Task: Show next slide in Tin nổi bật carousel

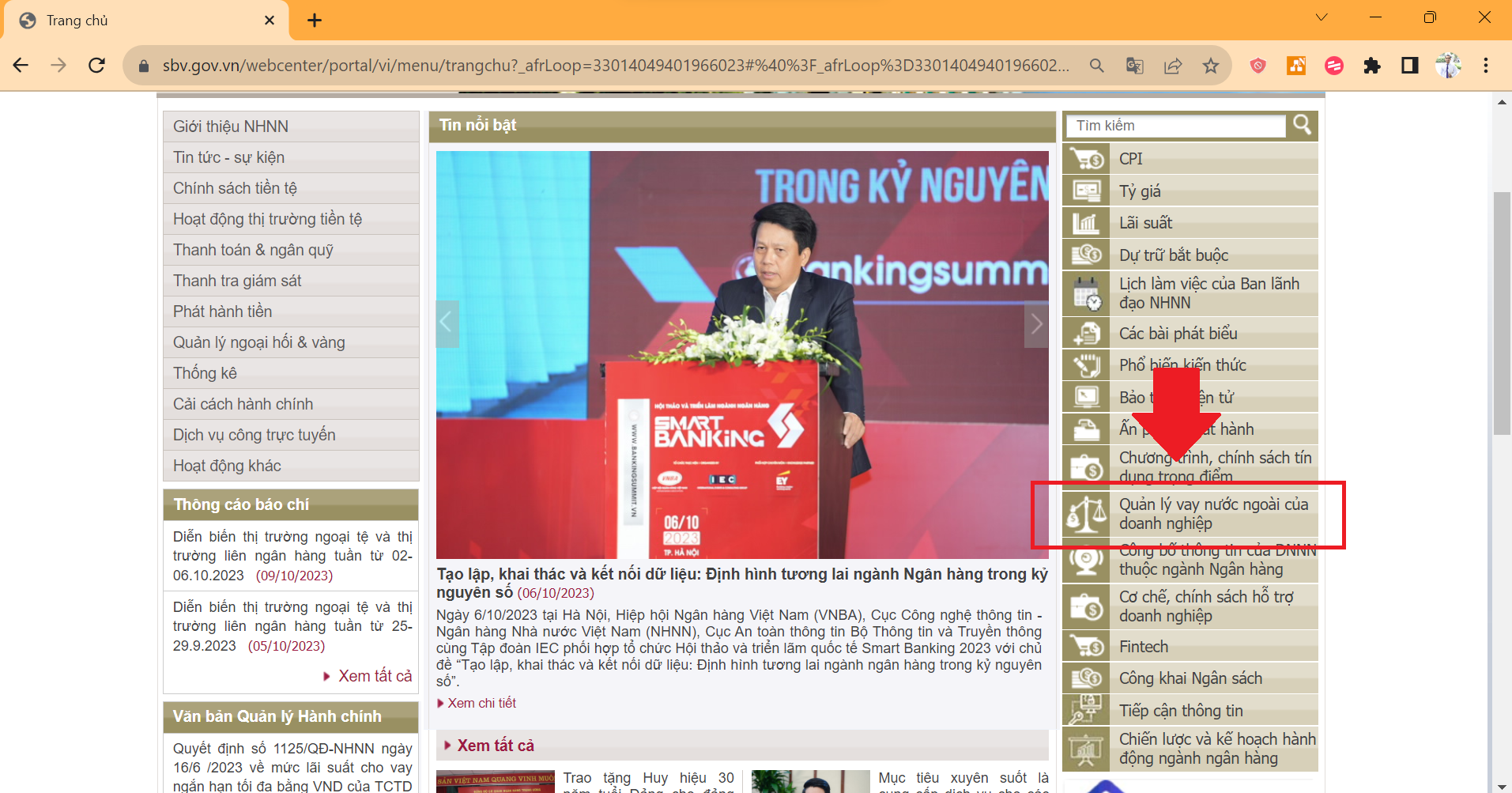Action: click(1036, 323)
